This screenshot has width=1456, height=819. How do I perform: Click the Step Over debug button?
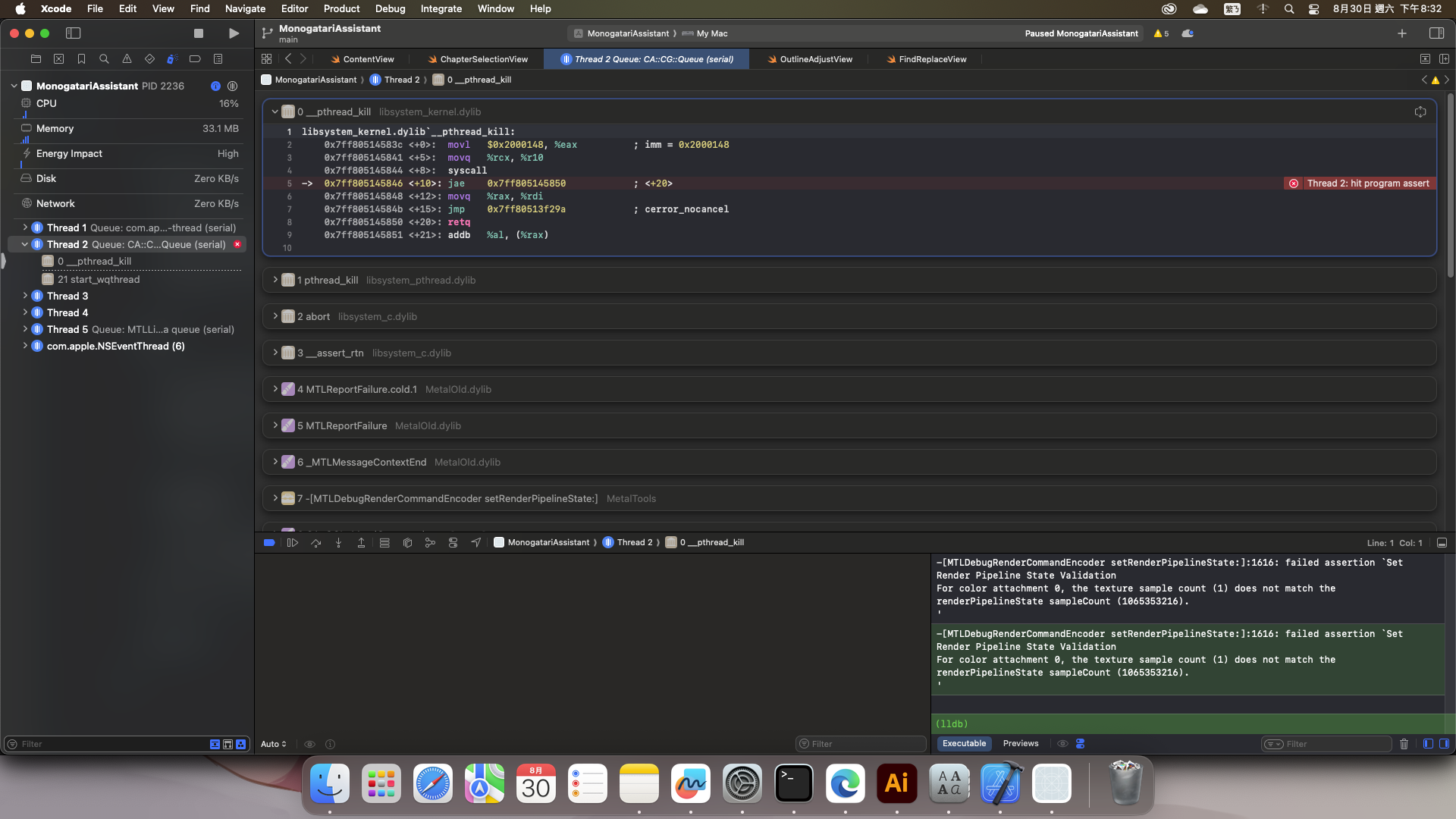click(316, 542)
